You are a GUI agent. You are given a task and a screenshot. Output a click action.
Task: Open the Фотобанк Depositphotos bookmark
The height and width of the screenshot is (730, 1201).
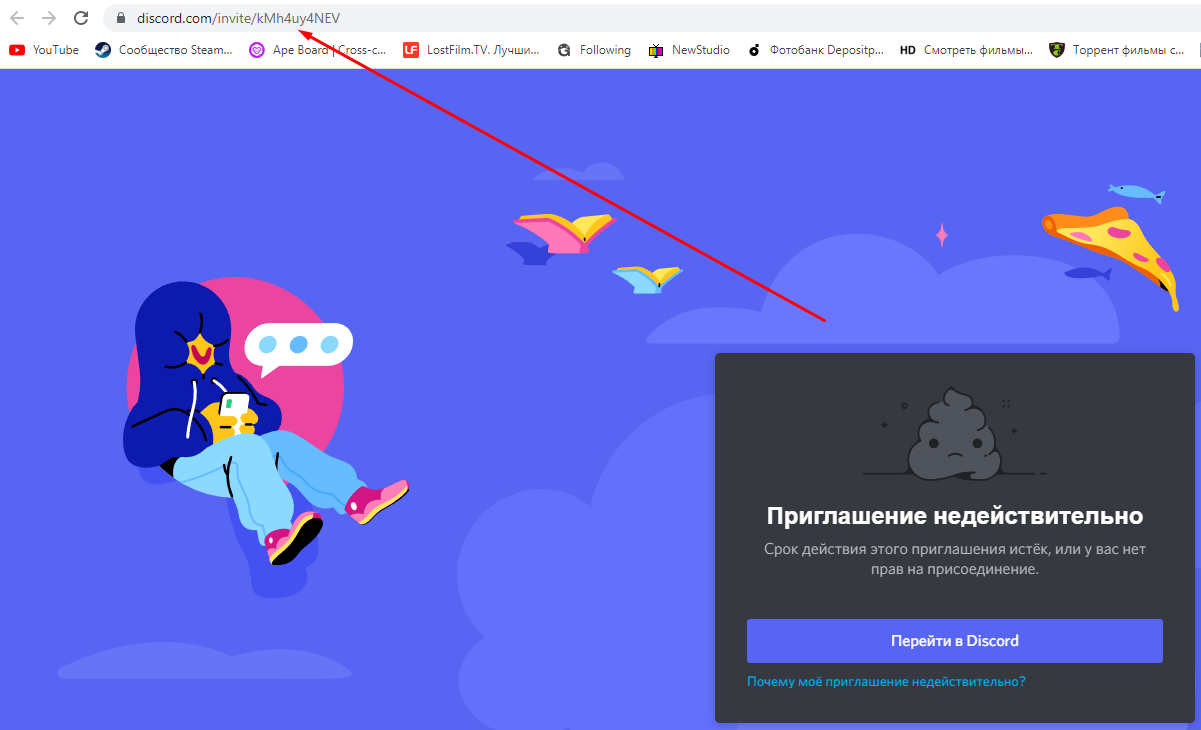(816, 50)
